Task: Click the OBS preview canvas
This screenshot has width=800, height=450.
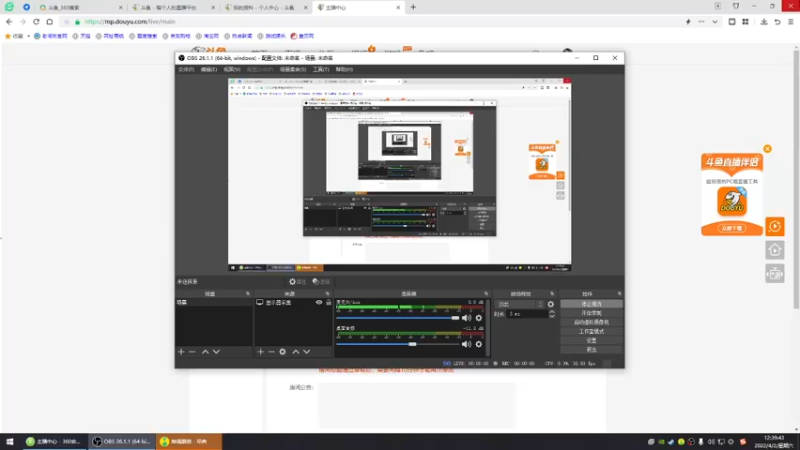Action: tap(399, 174)
